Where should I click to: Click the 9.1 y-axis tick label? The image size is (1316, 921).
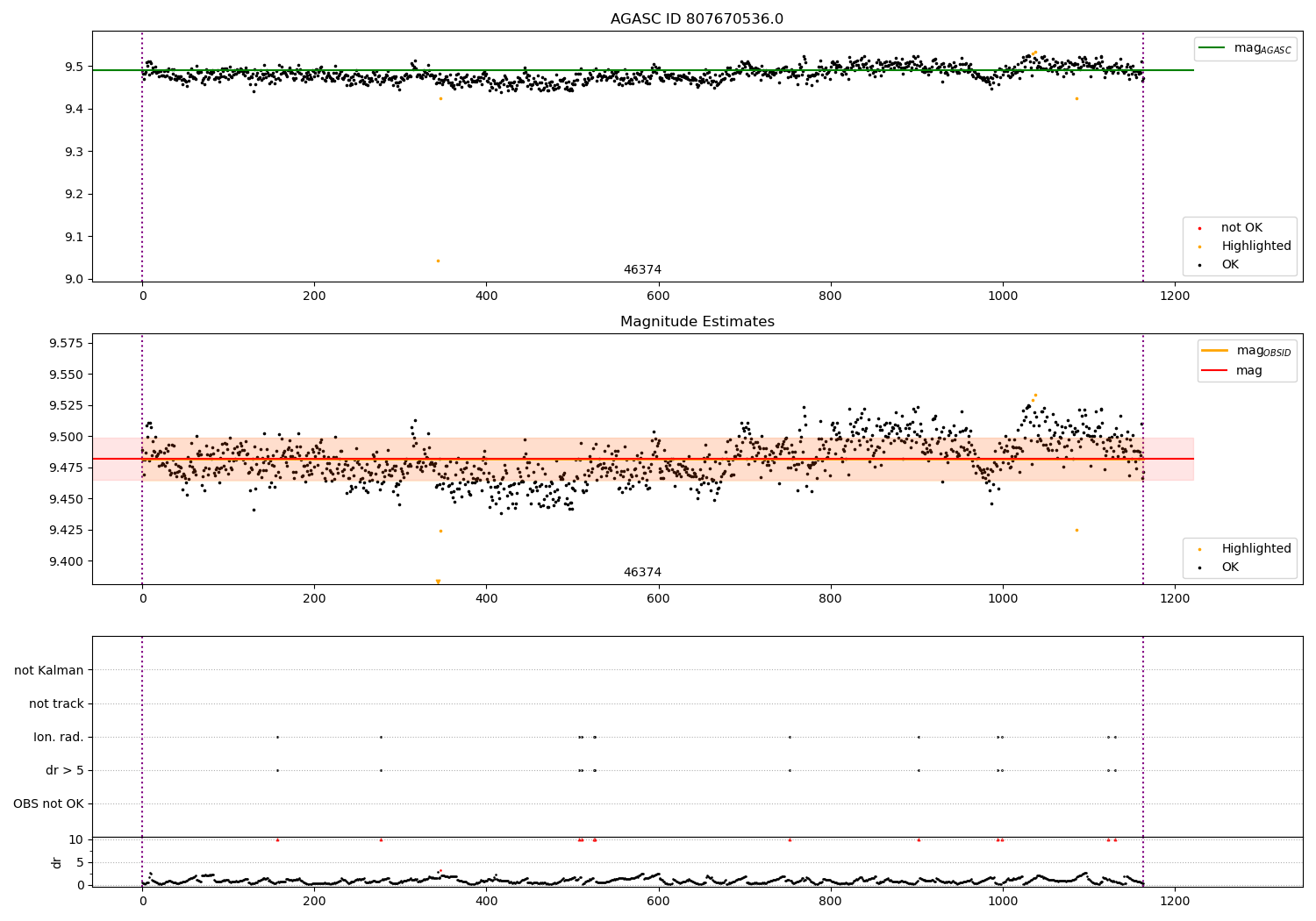pos(73,237)
